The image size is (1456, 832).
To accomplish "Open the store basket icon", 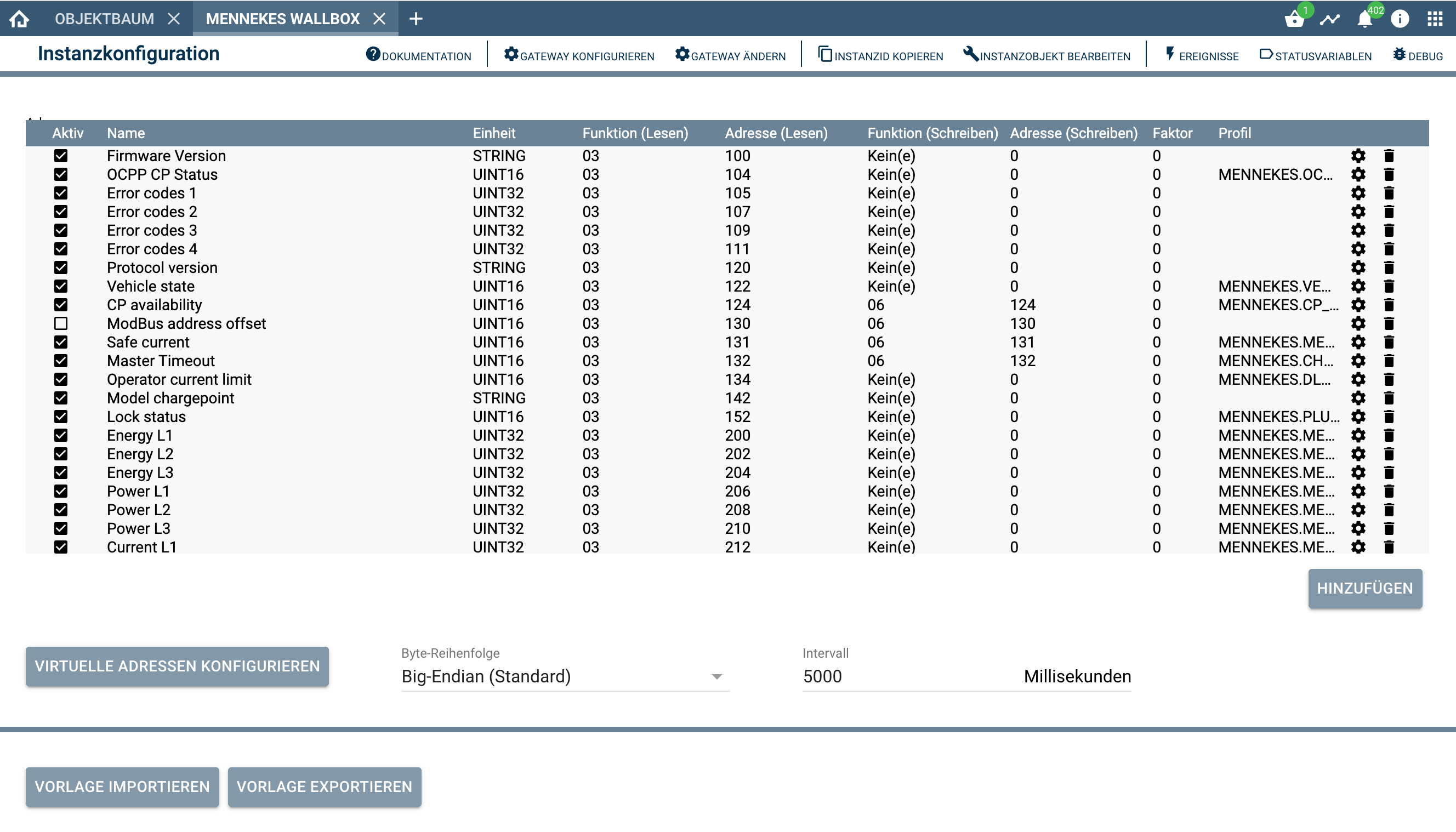I will 1295,19.
